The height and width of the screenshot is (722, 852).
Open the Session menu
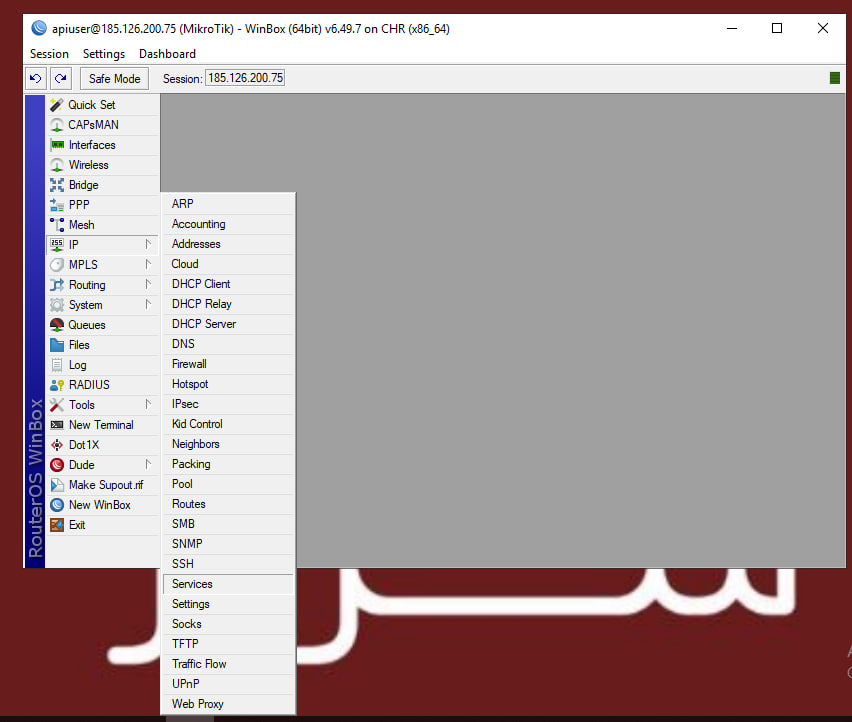pyautogui.click(x=49, y=54)
